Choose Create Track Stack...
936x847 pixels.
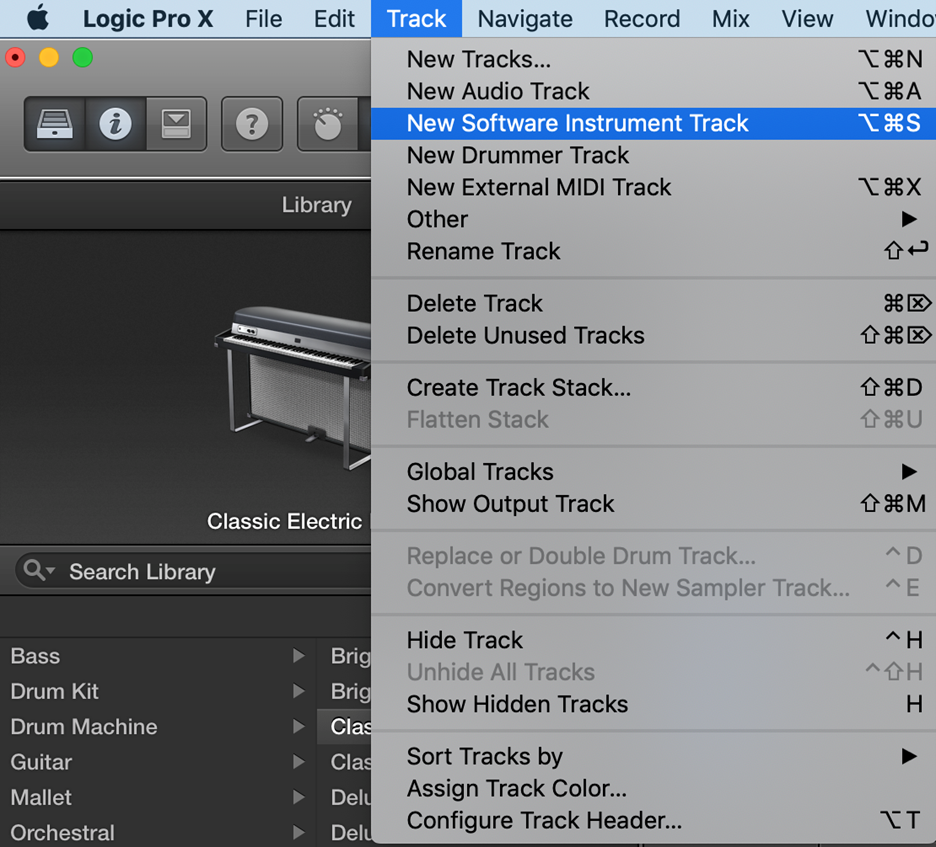[654, 387]
